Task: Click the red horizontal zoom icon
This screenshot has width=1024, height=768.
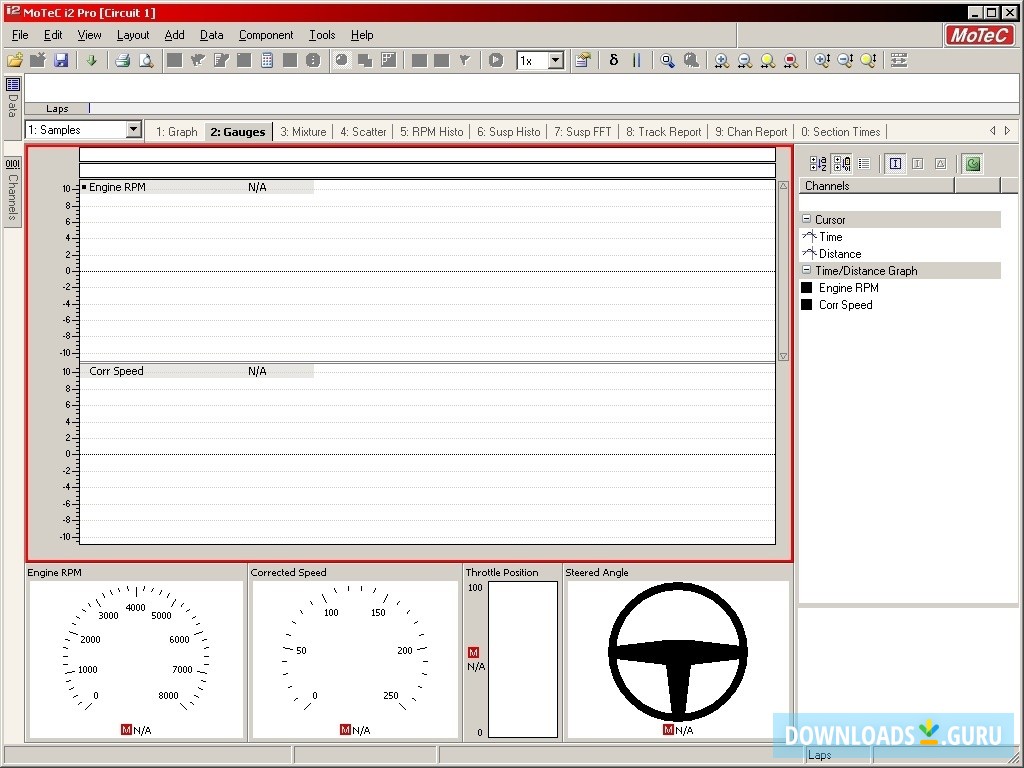Action: pos(791,60)
